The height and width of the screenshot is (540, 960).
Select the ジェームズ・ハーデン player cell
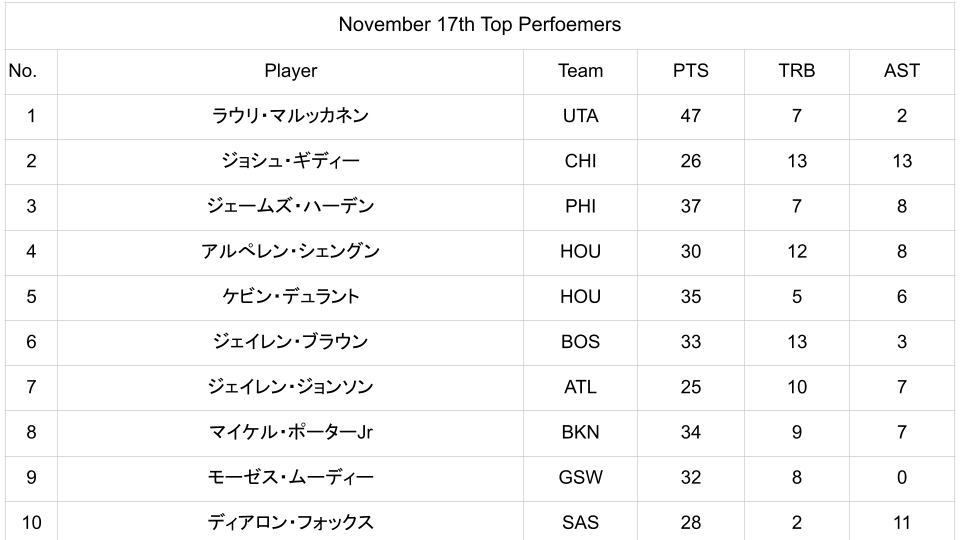pos(290,206)
